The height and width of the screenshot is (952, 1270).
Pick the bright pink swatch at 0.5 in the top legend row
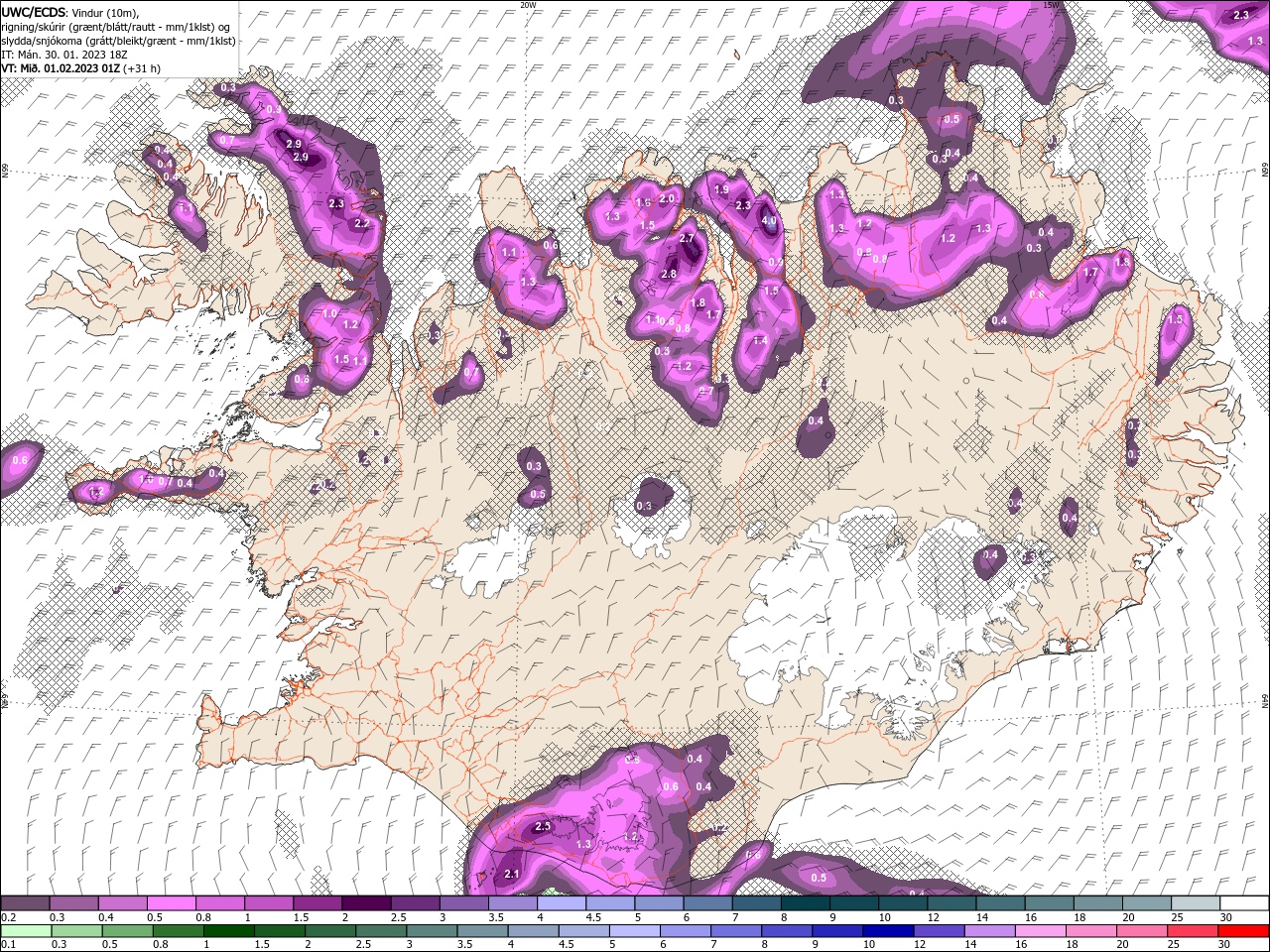(x=171, y=903)
